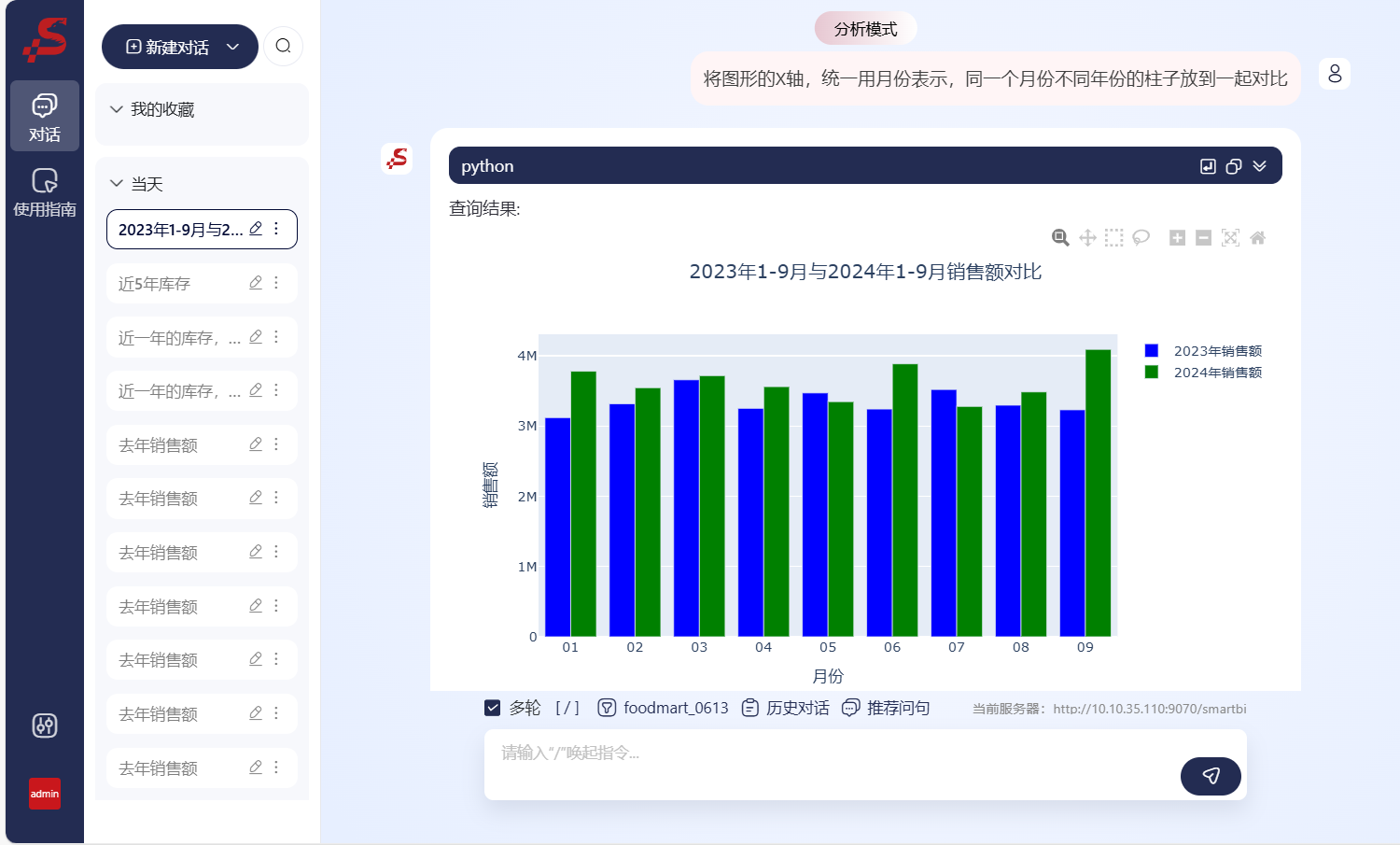Expand the python code block with double chevron
The height and width of the screenshot is (845, 1400).
[1260, 166]
